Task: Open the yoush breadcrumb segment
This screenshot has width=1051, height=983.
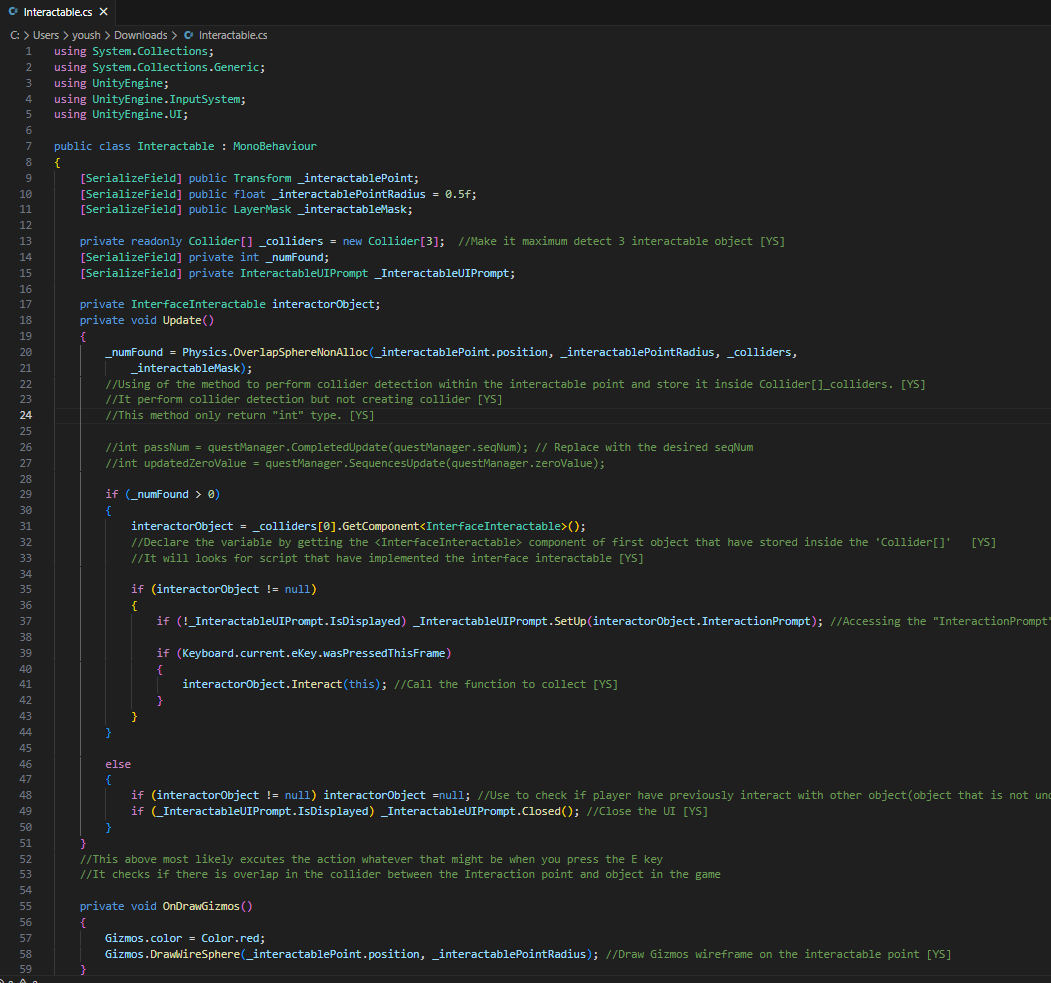Action: pos(86,36)
